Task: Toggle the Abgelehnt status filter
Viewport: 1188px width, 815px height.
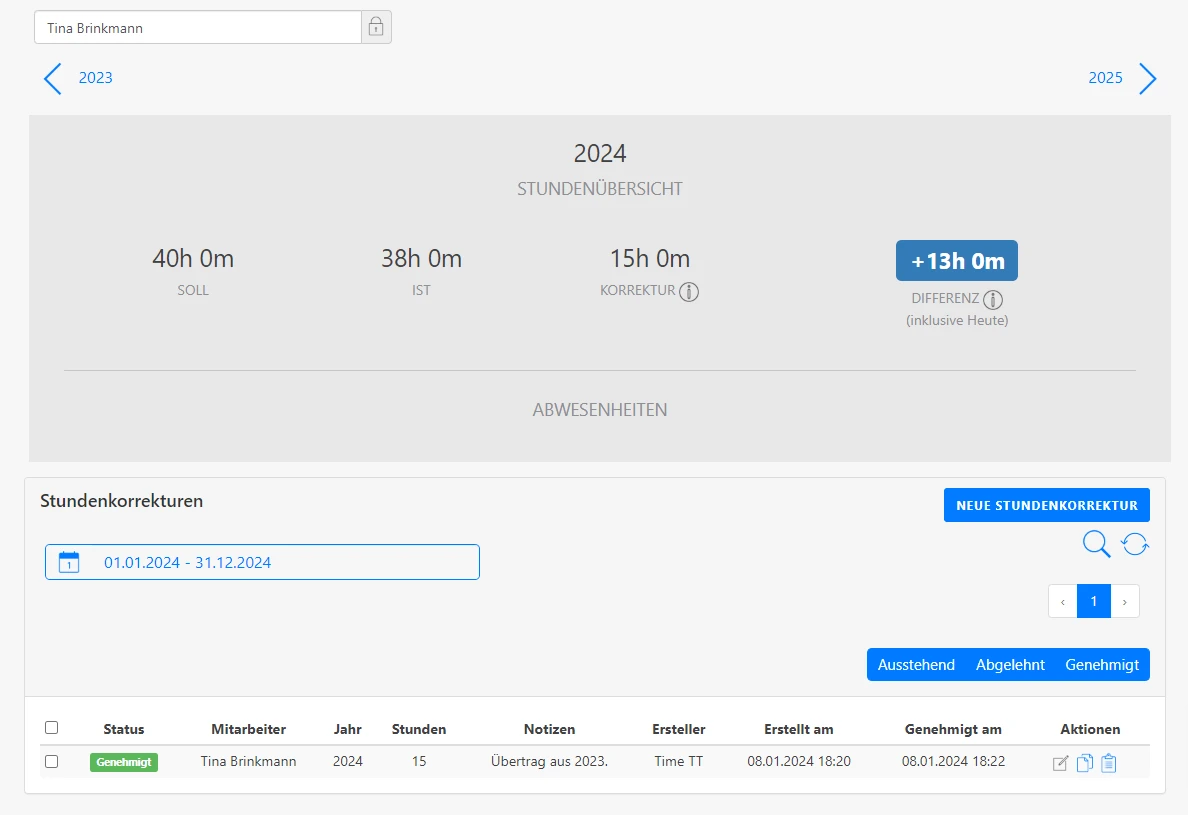Action: pos(1010,664)
